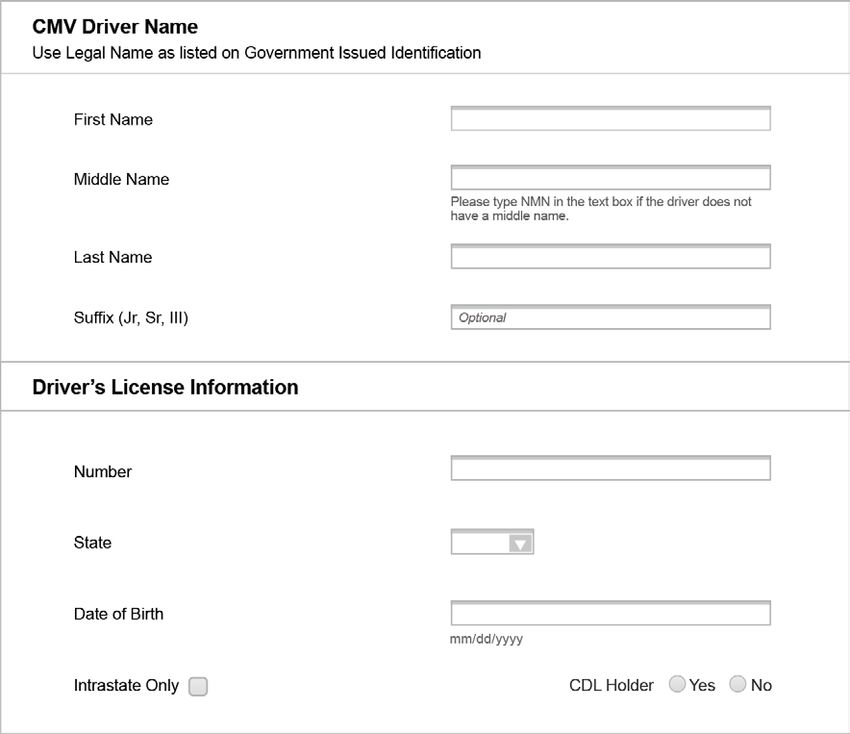The image size is (850, 734).
Task: Click the 'First Name' label
Action: click(x=113, y=119)
